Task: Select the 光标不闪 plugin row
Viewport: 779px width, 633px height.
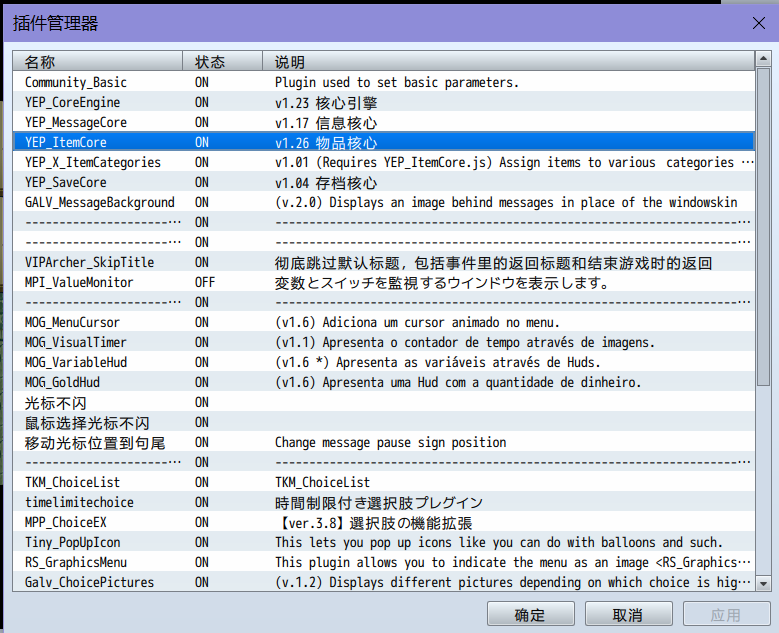Action: click(384, 402)
